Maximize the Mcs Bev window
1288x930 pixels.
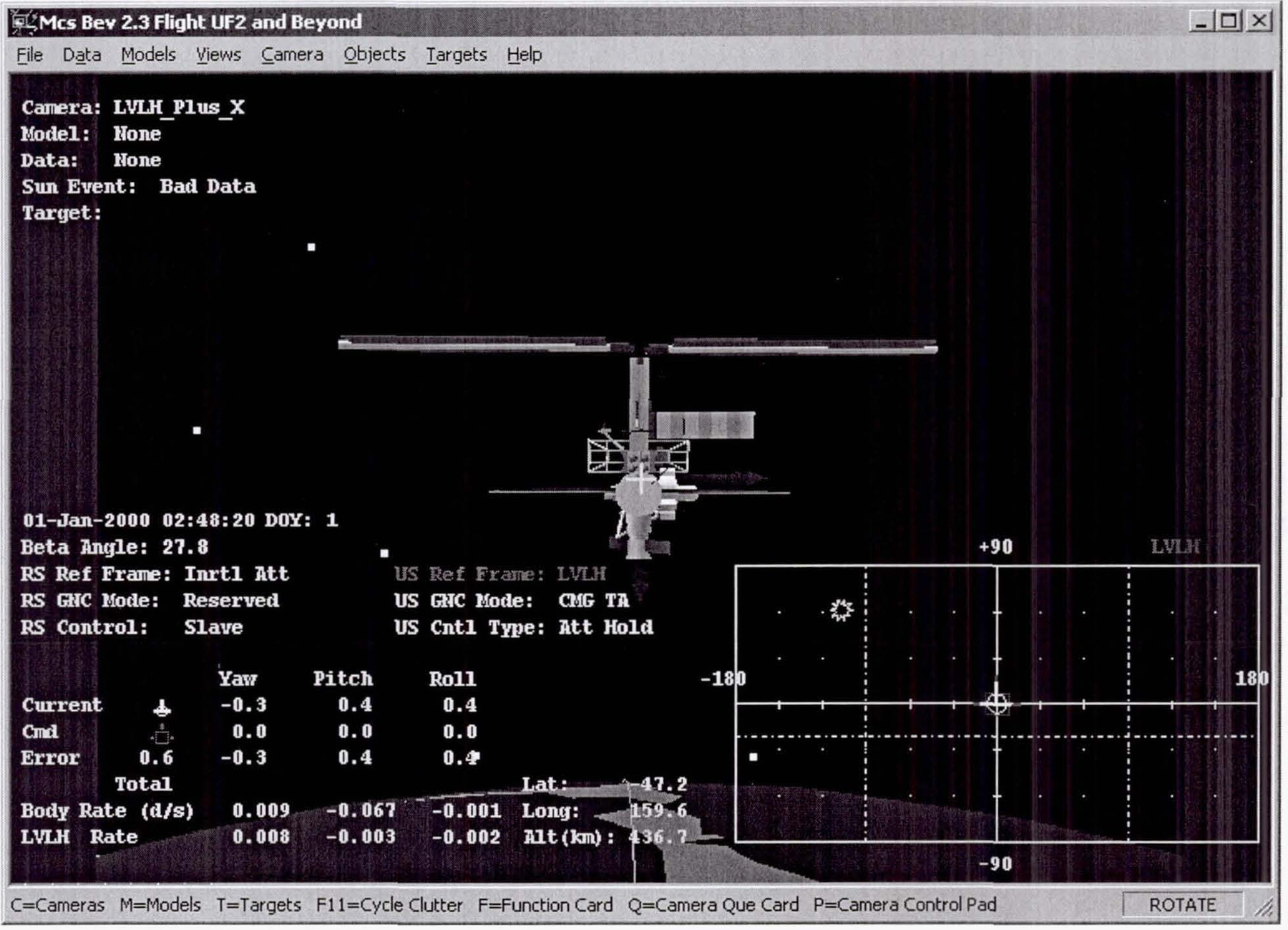point(1228,21)
